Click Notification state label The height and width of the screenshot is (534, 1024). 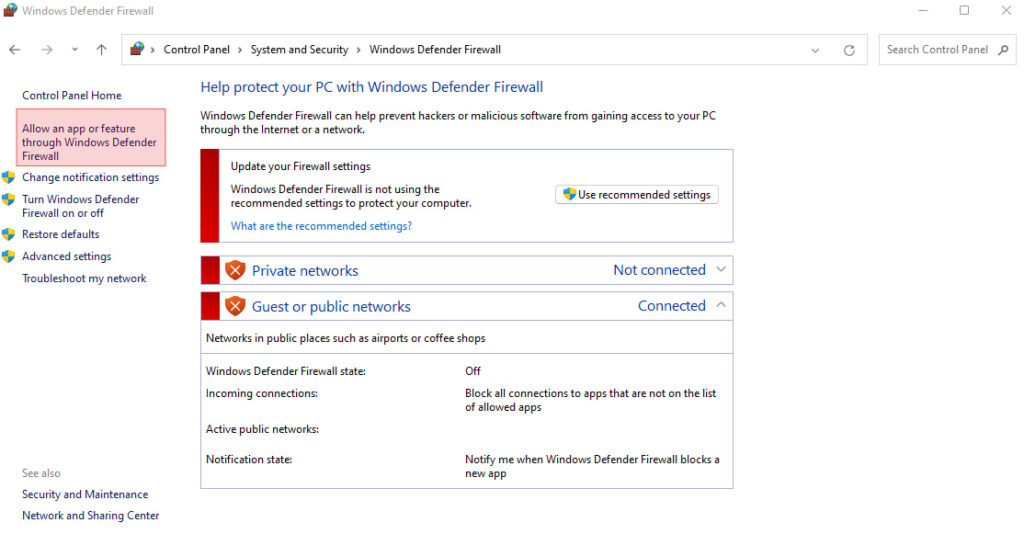(249, 459)
